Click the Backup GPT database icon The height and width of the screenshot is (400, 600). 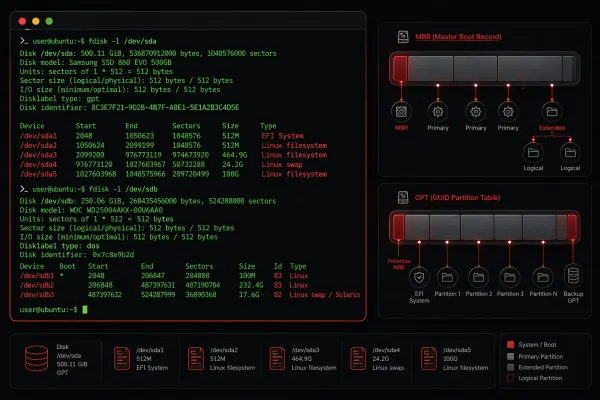(573, 276)
